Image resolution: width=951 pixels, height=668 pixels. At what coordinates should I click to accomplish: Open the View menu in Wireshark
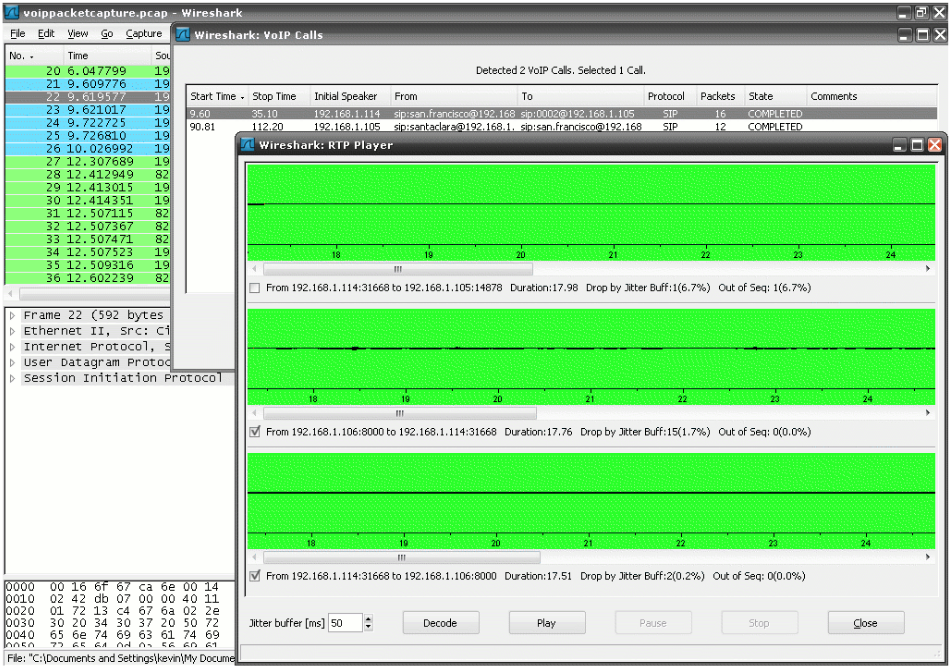coord(78,33)
